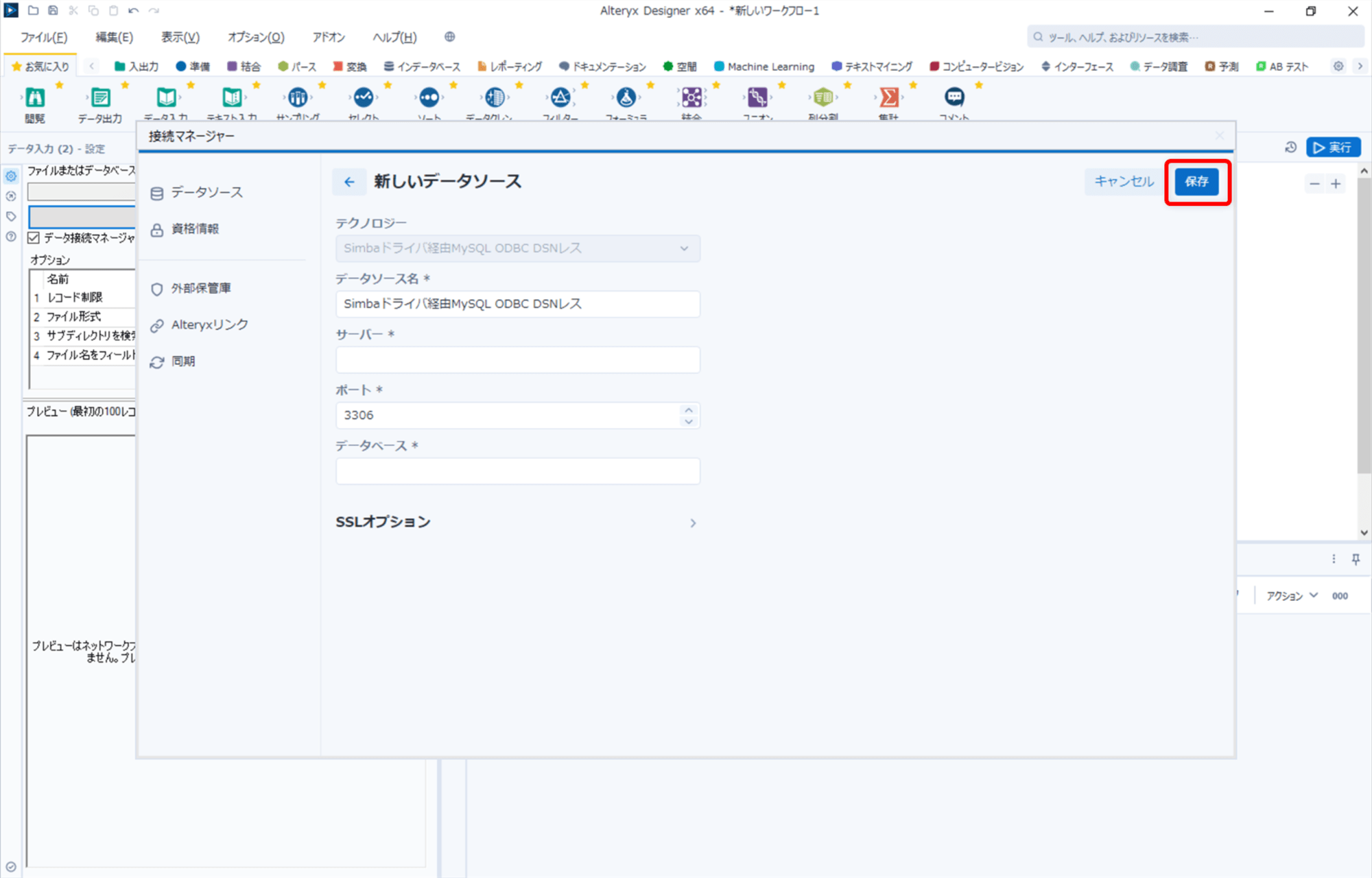Viewport: 1372px width, 878px height.
Task: Switch to the 入出力 tool category
Action: coord(137,67)
